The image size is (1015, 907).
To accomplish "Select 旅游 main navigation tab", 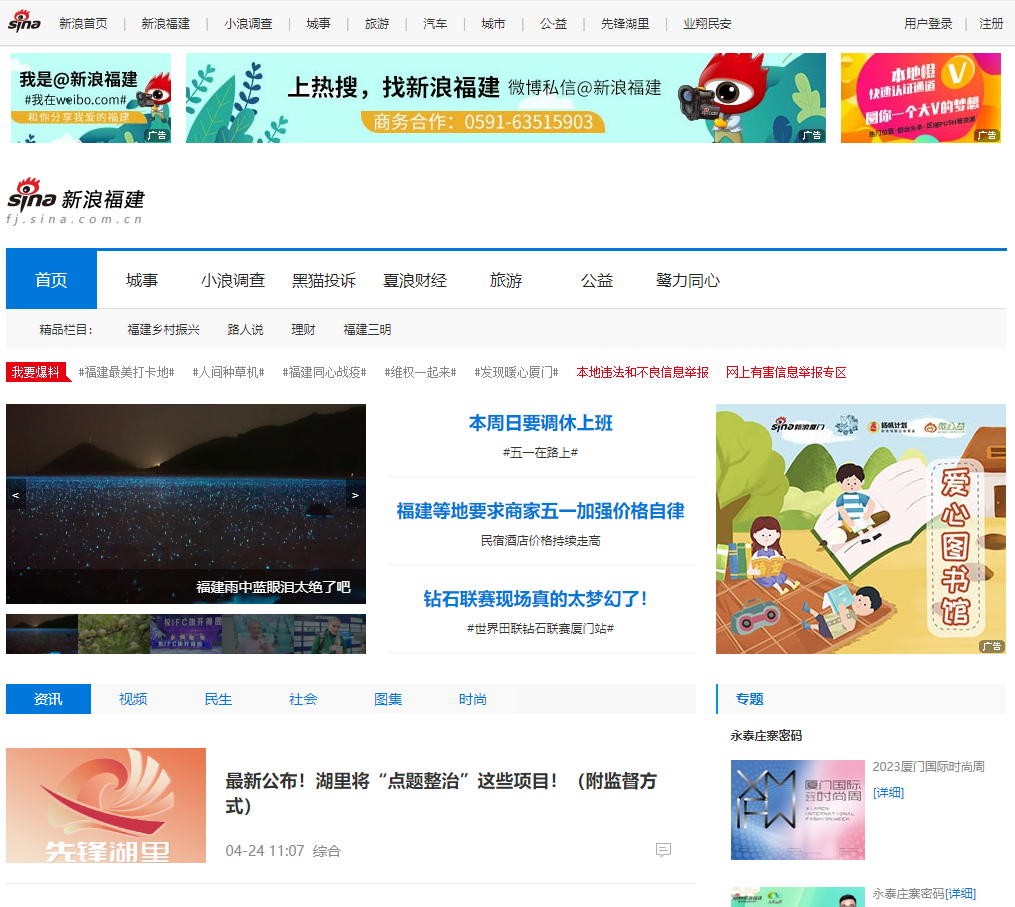I will pos(506,280).
